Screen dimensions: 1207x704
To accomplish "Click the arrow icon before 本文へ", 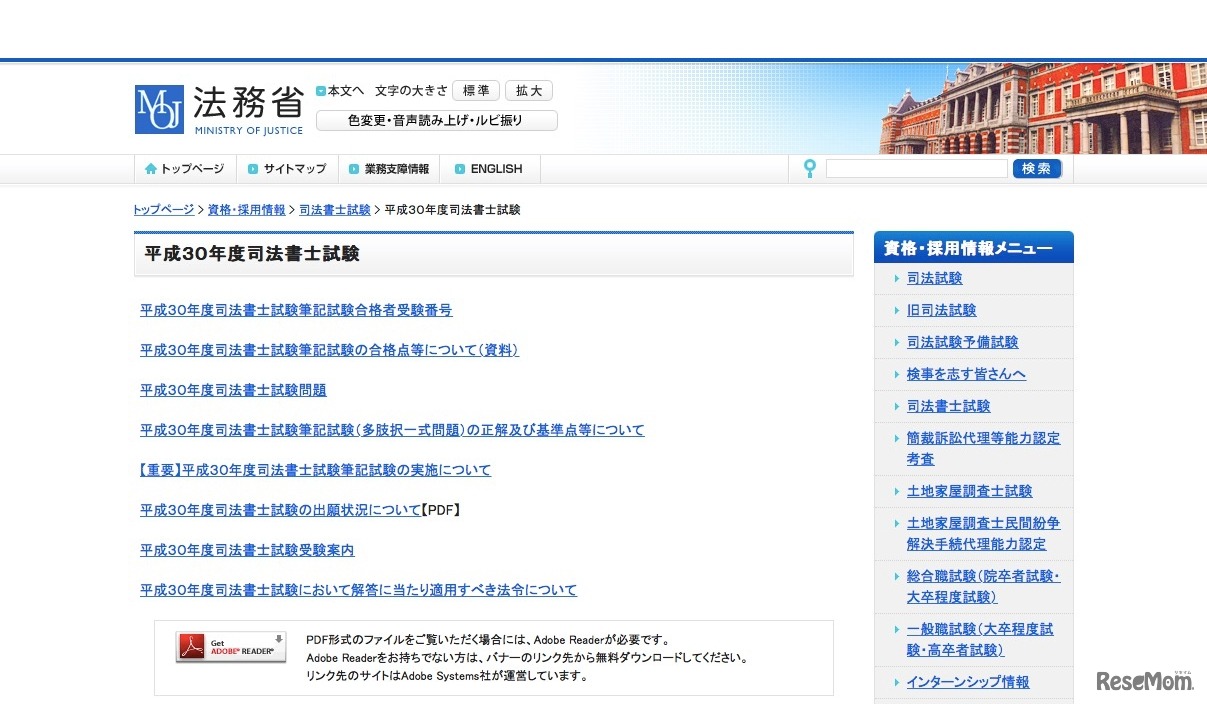I will (x=321, y=90).
